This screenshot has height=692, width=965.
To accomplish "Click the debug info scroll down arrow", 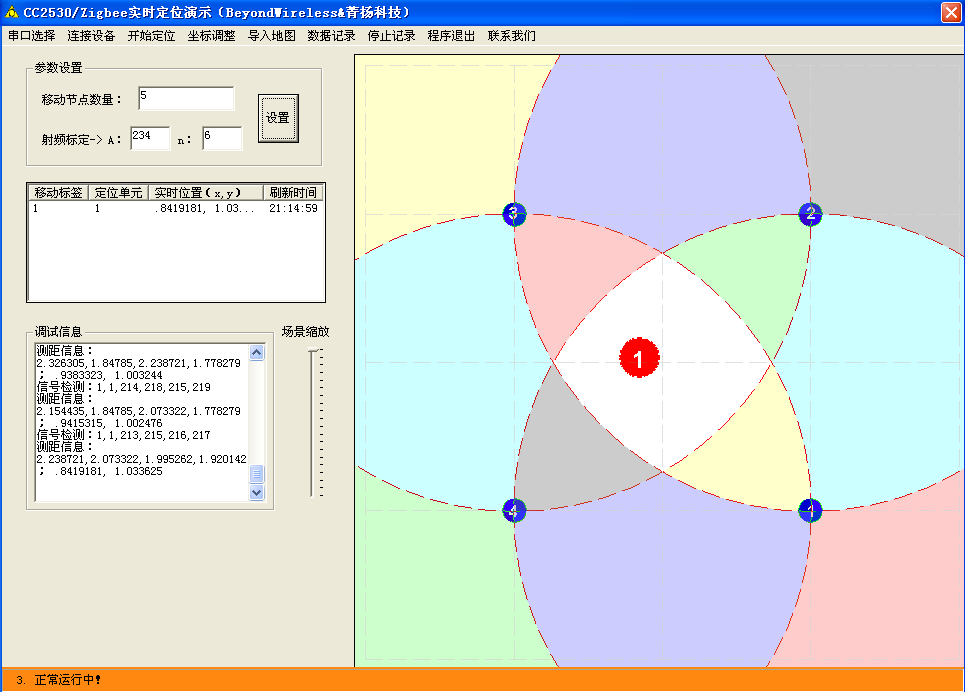I will coord(257,492).
